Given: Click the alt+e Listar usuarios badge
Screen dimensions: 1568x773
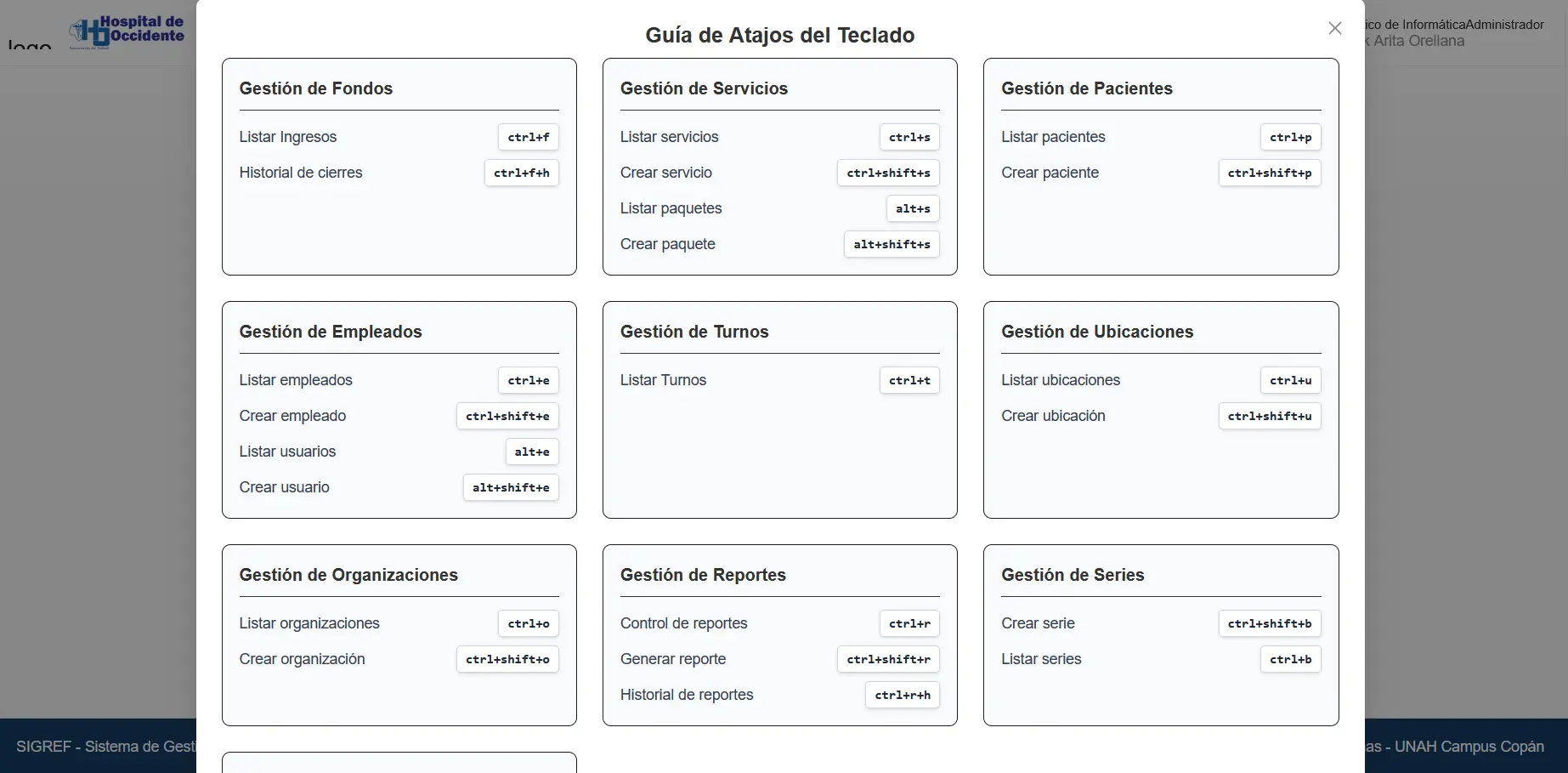Looking at the screenshot, I should click(531, 452).
